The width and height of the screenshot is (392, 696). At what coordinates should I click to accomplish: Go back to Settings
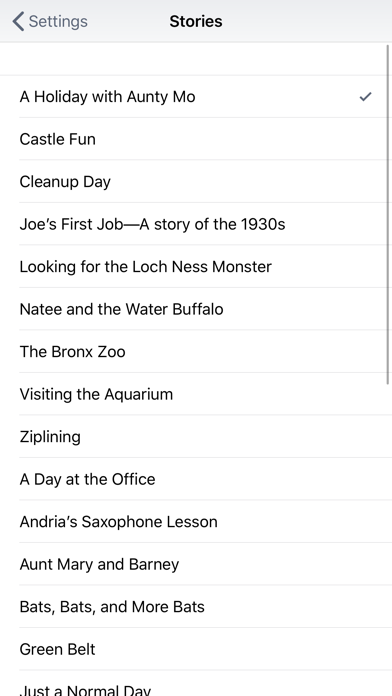pos(50,21)
